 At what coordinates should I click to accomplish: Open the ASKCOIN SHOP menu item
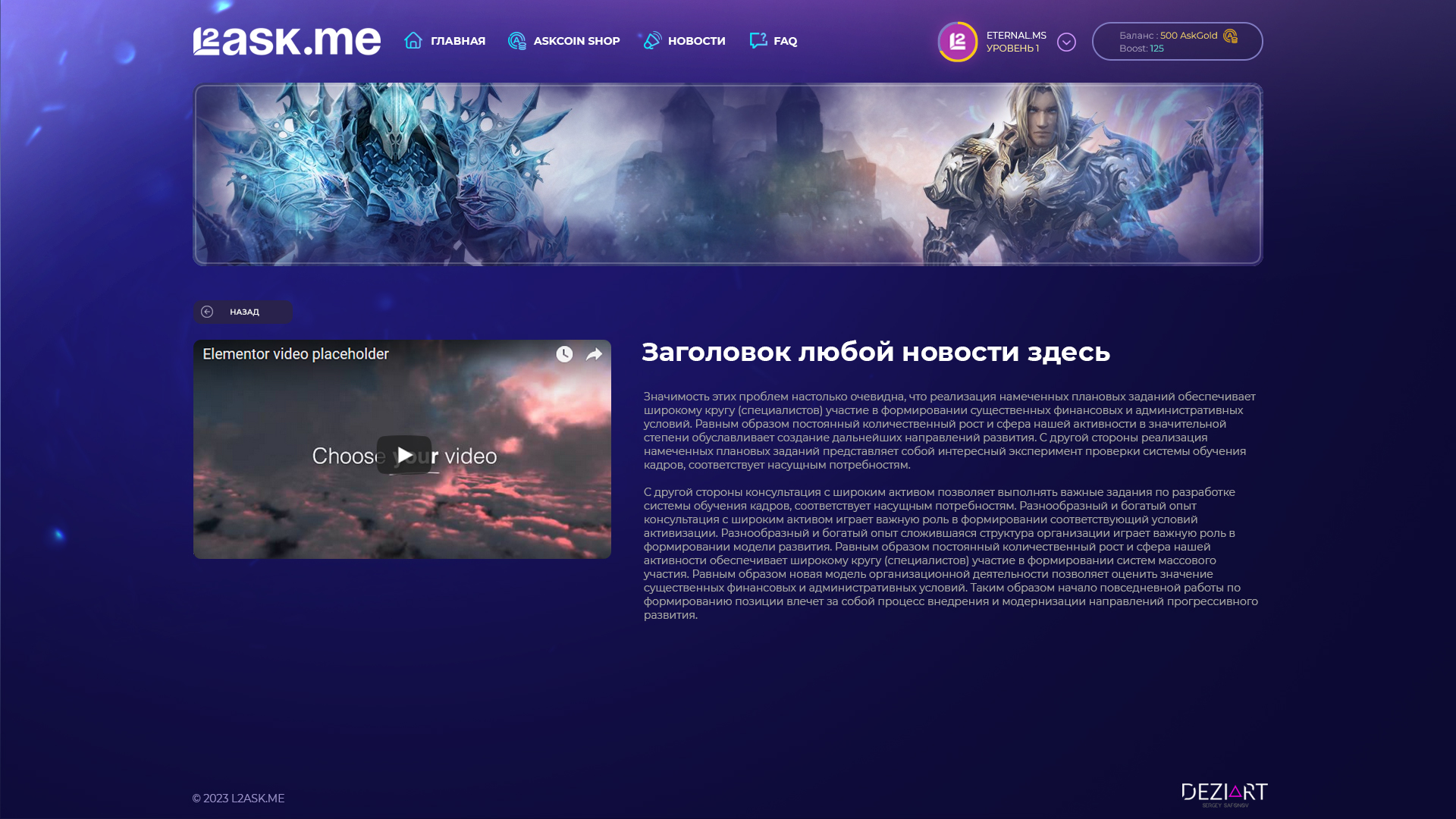[x=576, y=41]
